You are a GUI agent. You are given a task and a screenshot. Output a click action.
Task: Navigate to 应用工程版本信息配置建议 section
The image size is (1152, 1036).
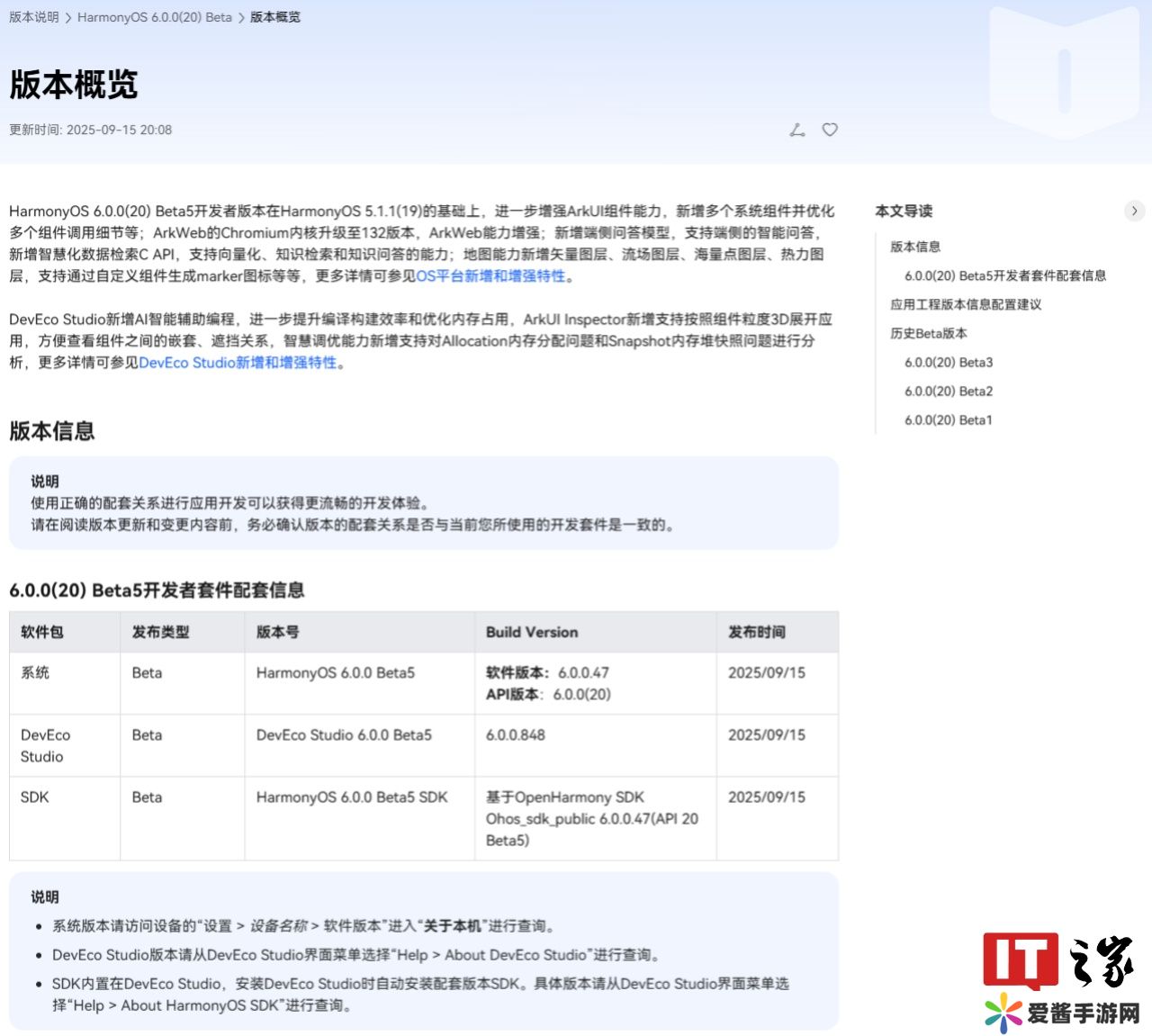point(966,304)
